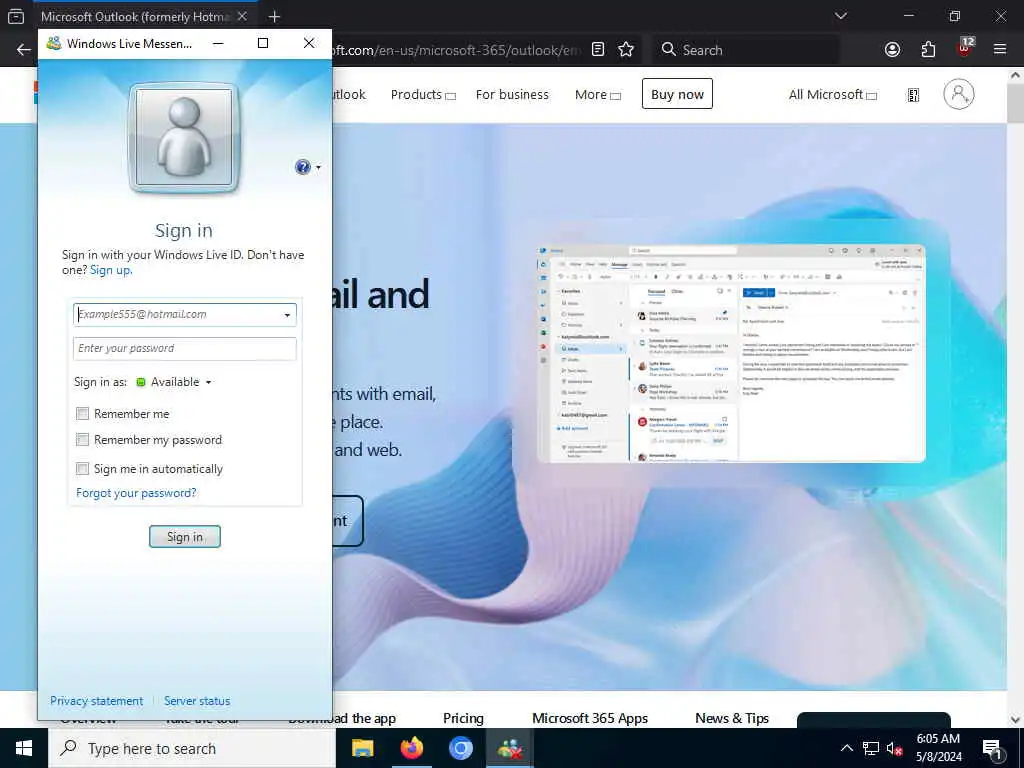Enable the Remember me checkbox

tap(82, 413)
